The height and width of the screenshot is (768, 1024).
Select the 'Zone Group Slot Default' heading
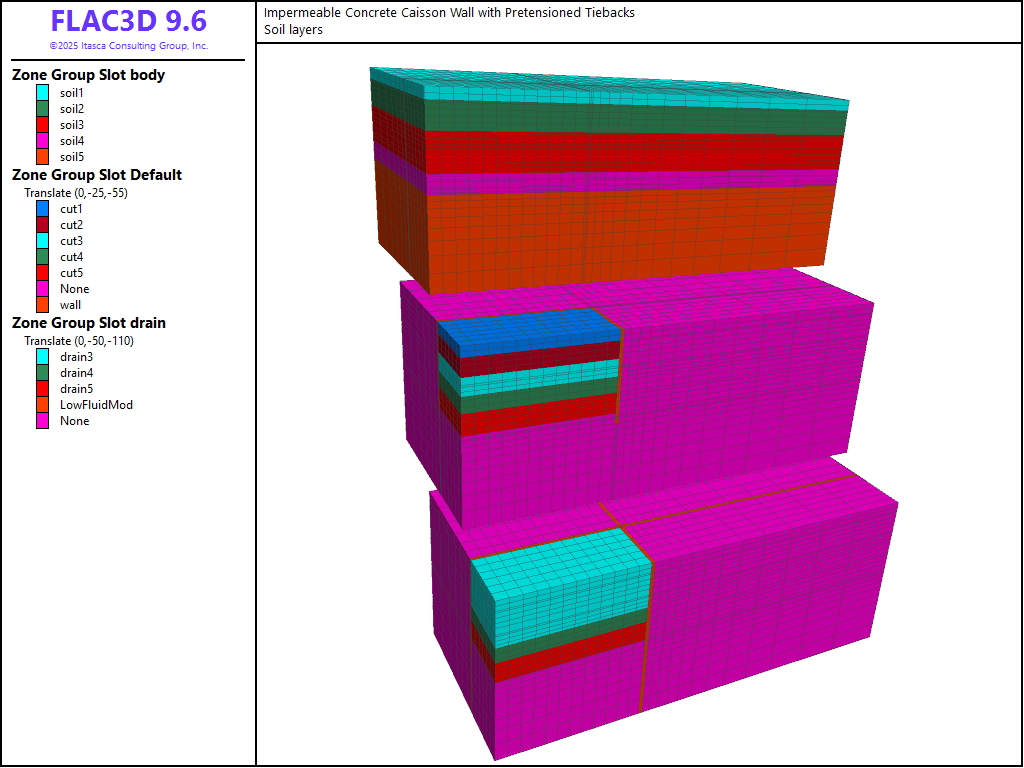pyautogui.click(x=96, y=175)
